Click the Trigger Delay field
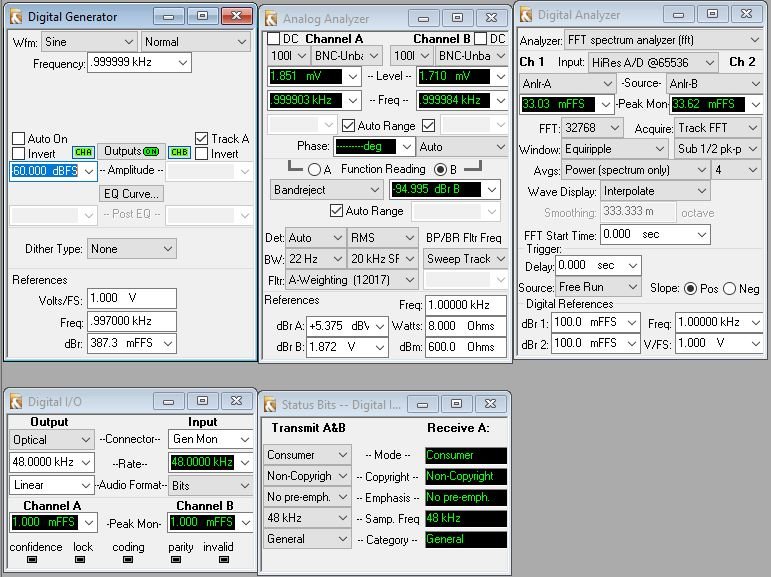This screenshot has width=771, height=577. pyautogui.click(x=598, y=266)
